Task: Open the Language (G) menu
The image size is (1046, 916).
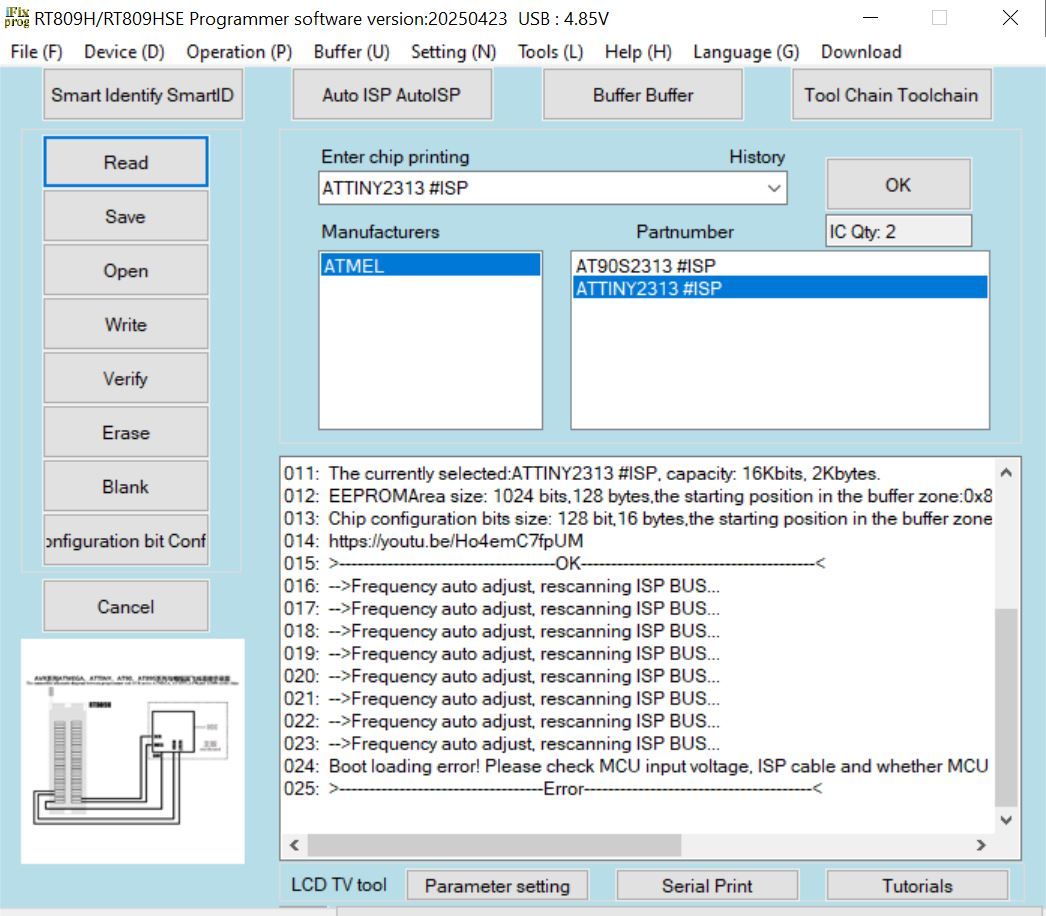Action: [x=746, y=52]
